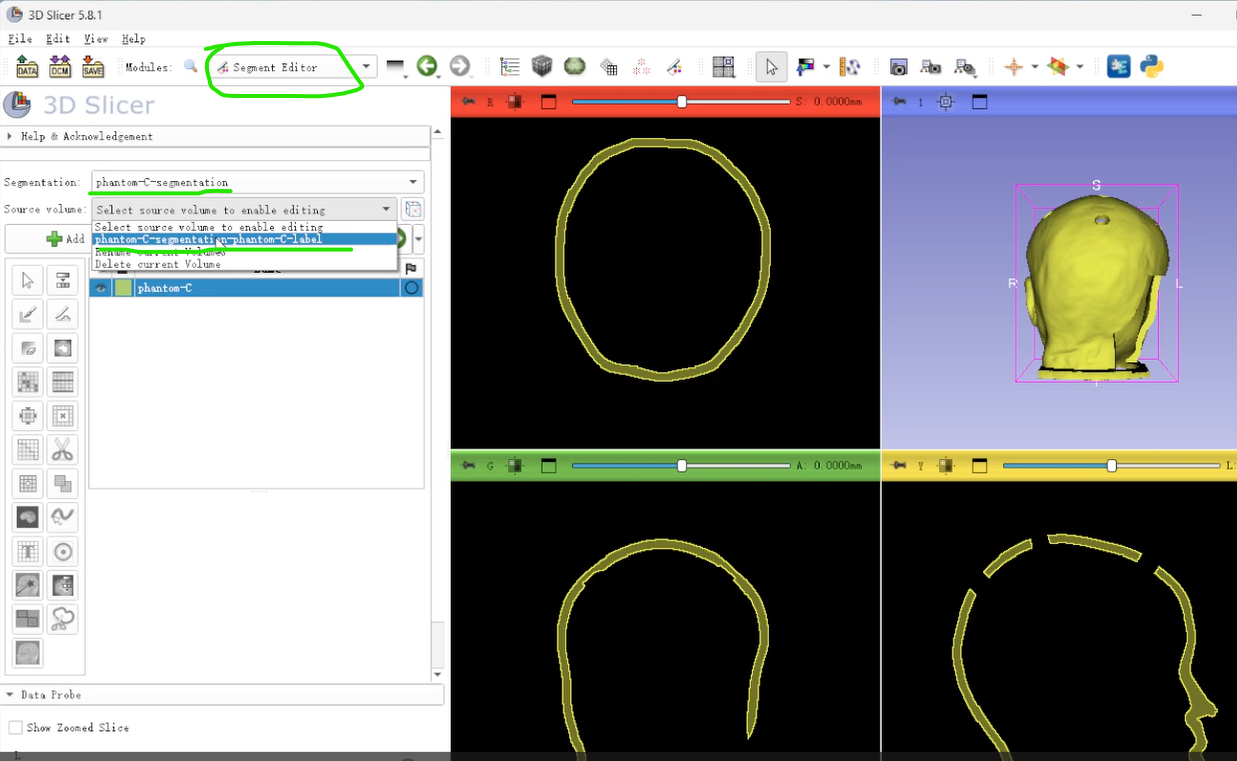Image resolution: width=1237 pixels, height=761 pixels.
Task: Open the Edit menu
Action: point(58,38)
